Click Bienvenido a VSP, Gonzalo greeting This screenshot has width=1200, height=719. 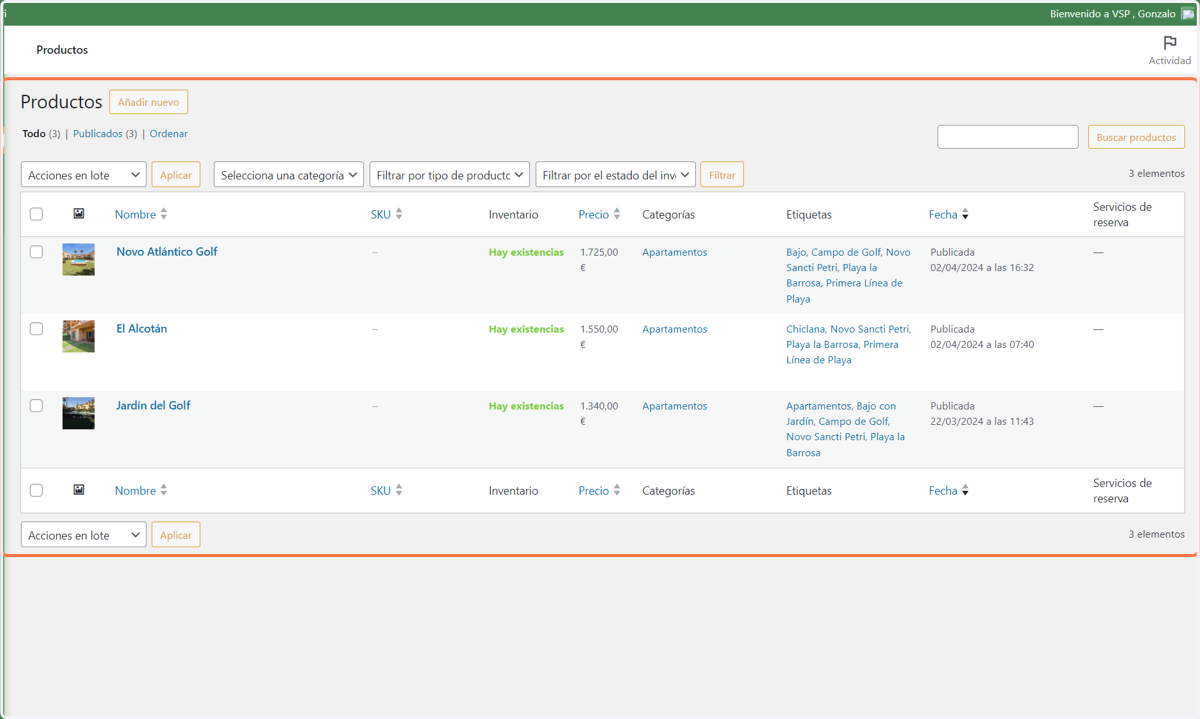[1113, 14]
